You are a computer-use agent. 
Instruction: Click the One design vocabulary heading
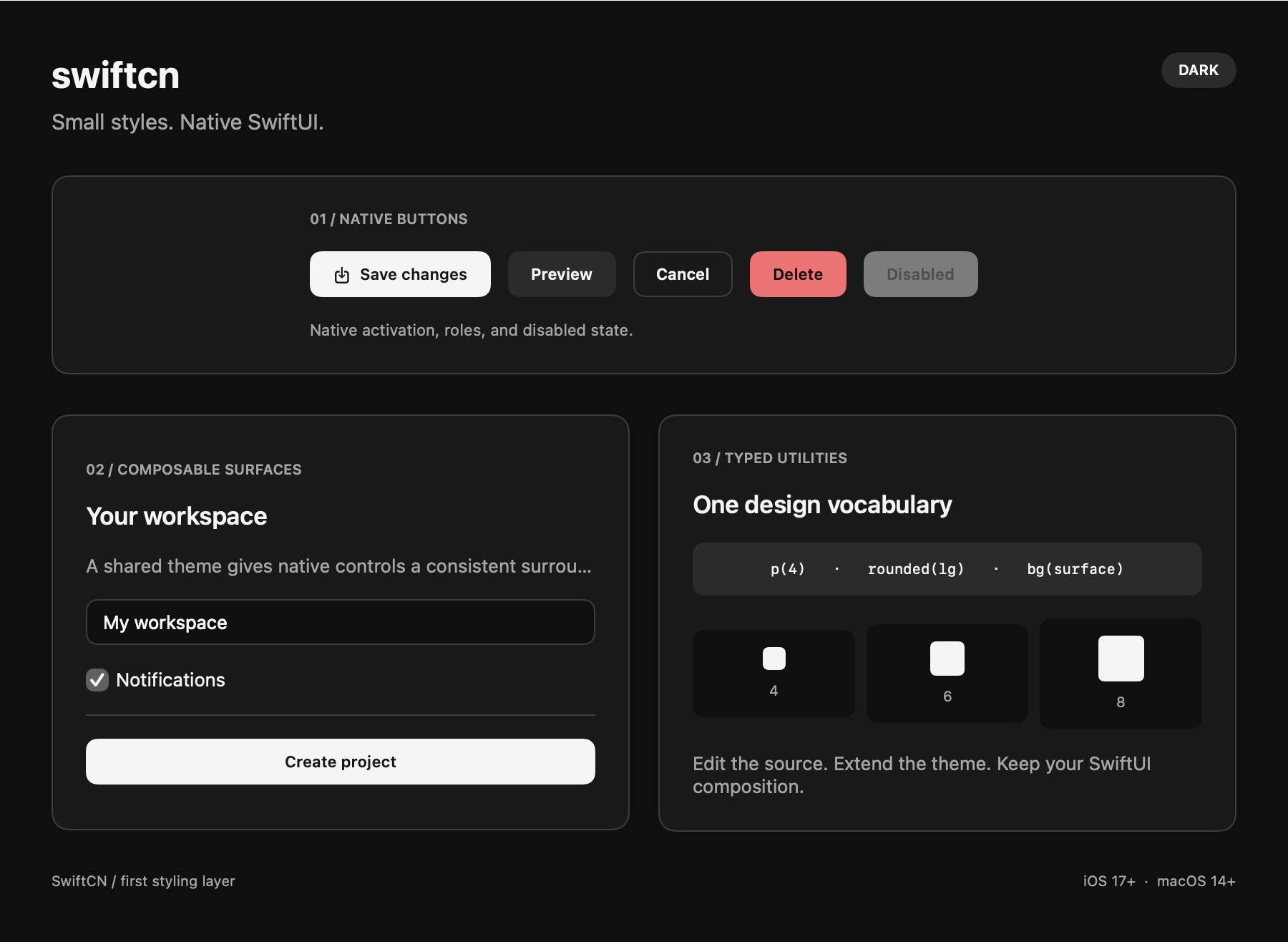pyautogui.click(x=822, y=505)
